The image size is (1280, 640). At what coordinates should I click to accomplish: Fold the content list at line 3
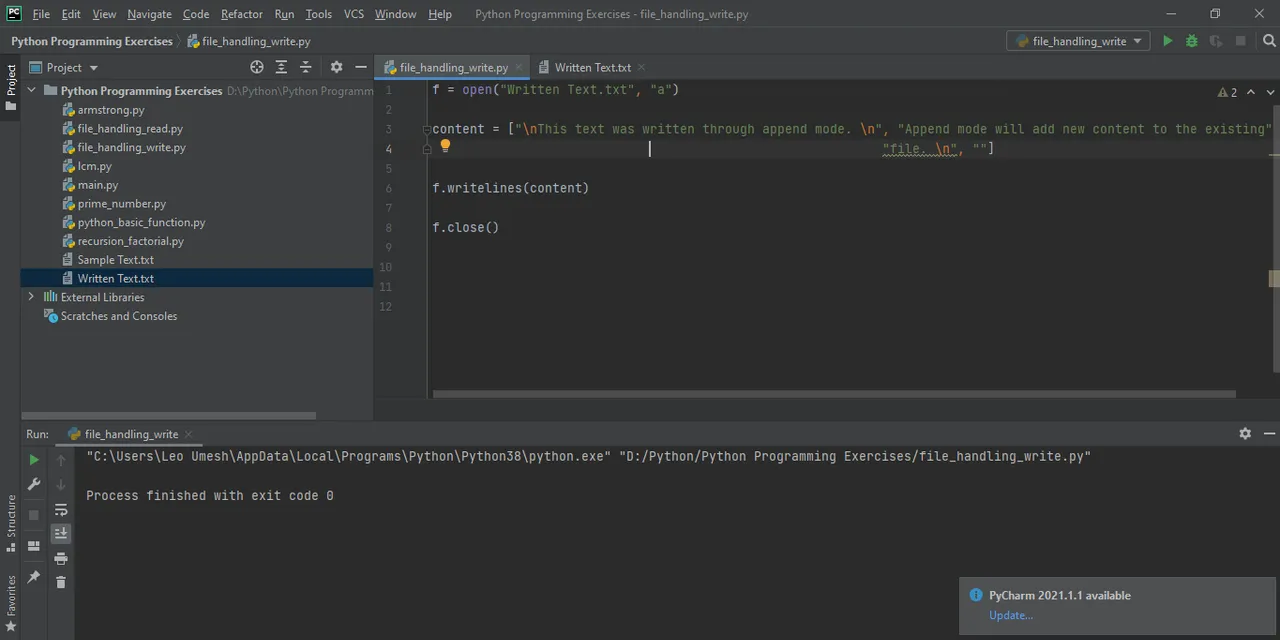pyautogui.click(x=426, y=129)
